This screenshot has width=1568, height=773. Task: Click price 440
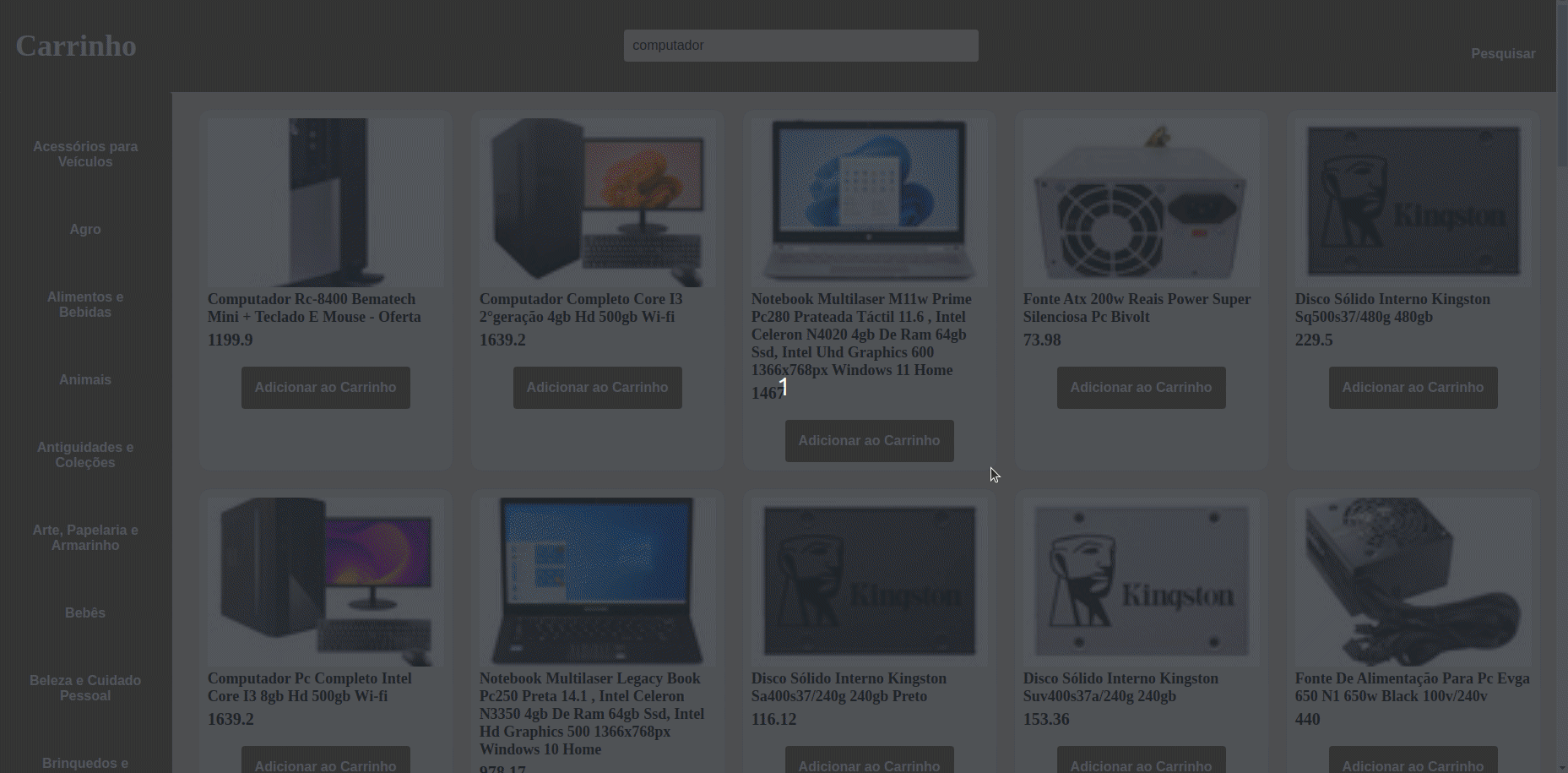(x=1308, y=719)
